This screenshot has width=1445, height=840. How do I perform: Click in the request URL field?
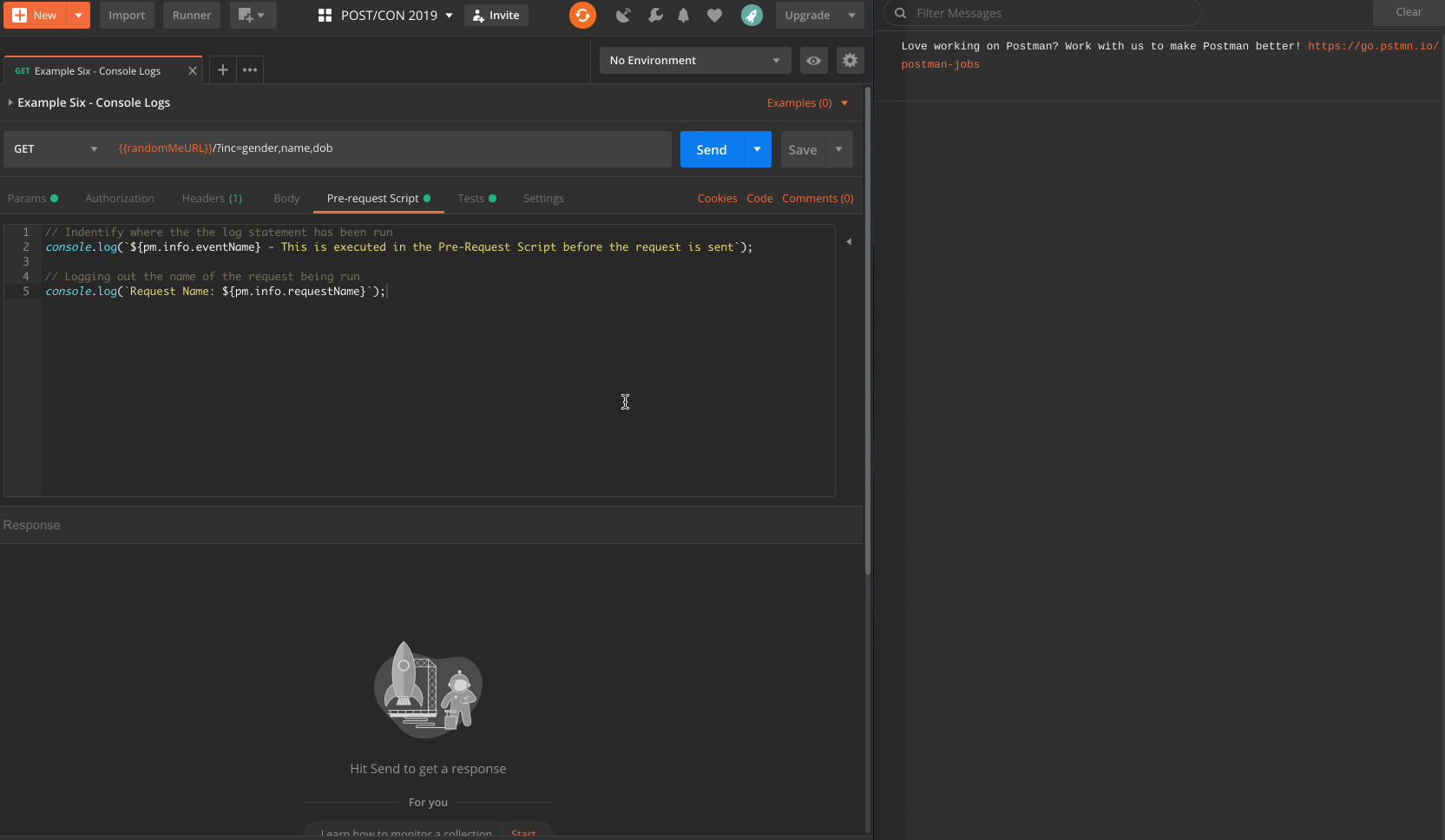pyautogui.click(x=391, y=149)
